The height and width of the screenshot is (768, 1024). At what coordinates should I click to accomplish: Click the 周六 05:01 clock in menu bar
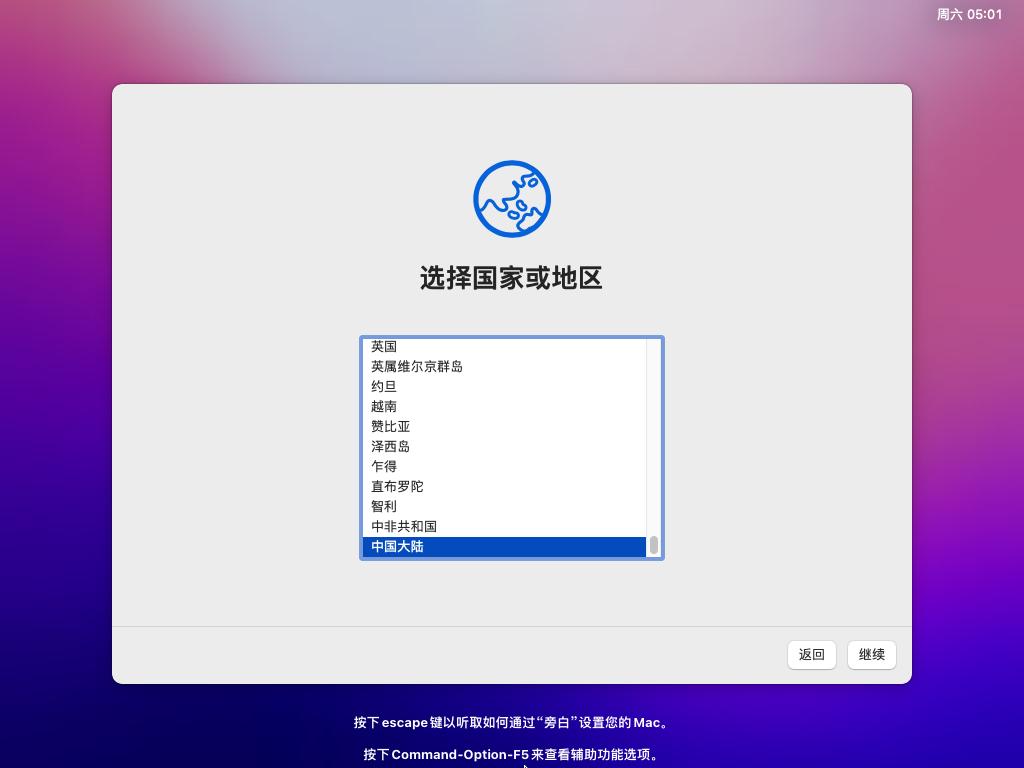[x=968, y=14]
